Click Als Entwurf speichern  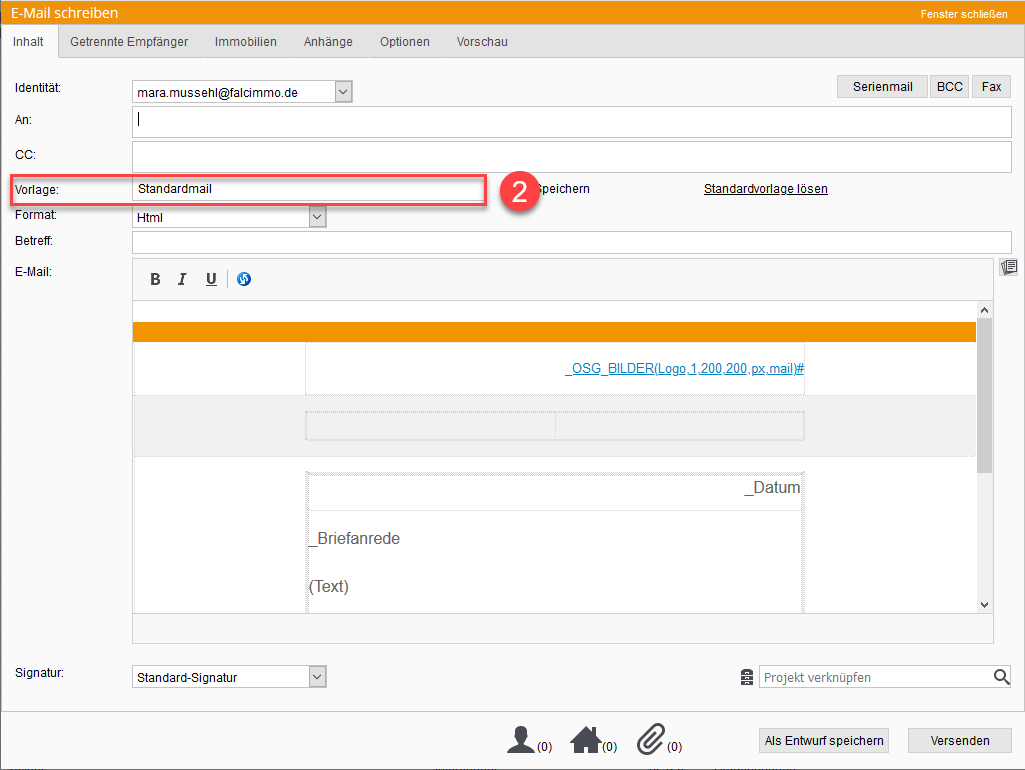pos(824,741)
